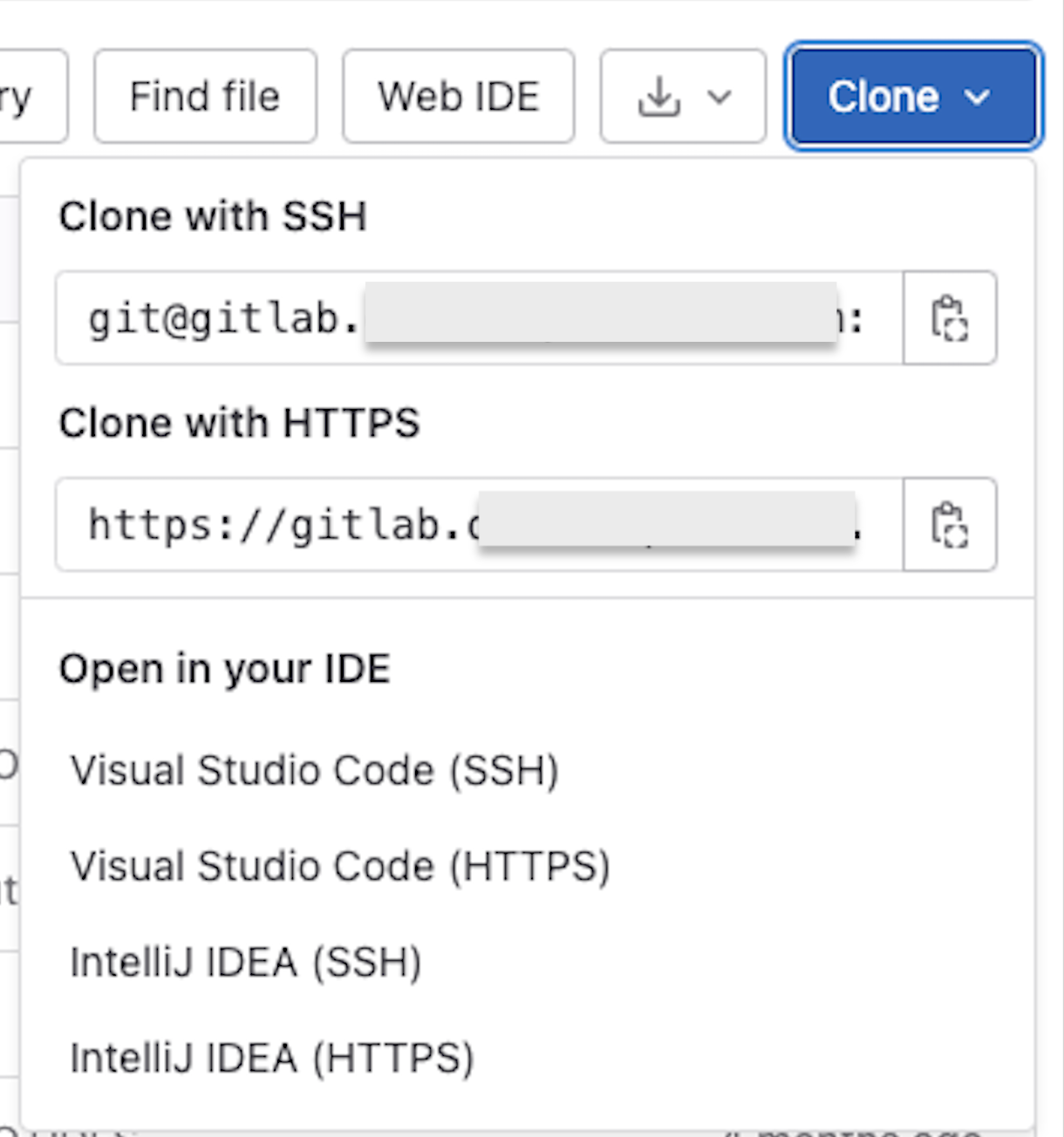Collapse the Clone dropdown via its chevron
The image size is (1064, 1137).
click(979, 97)
